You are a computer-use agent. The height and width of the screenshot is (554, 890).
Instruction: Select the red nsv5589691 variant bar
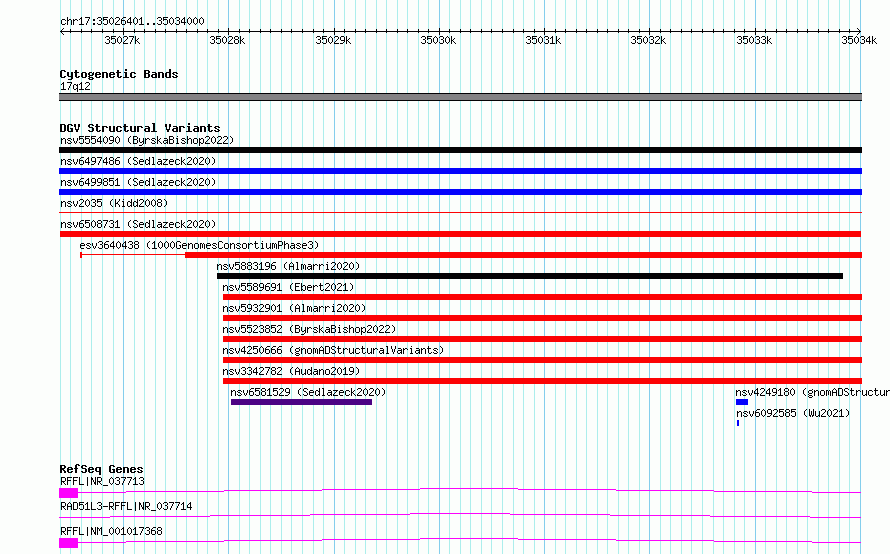tap(543, 297)
